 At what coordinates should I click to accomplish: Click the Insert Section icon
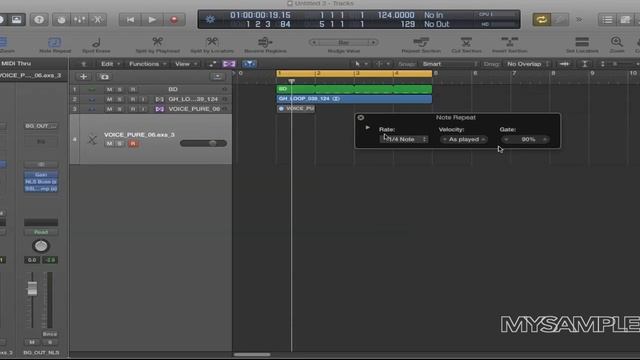coord(509,42)
